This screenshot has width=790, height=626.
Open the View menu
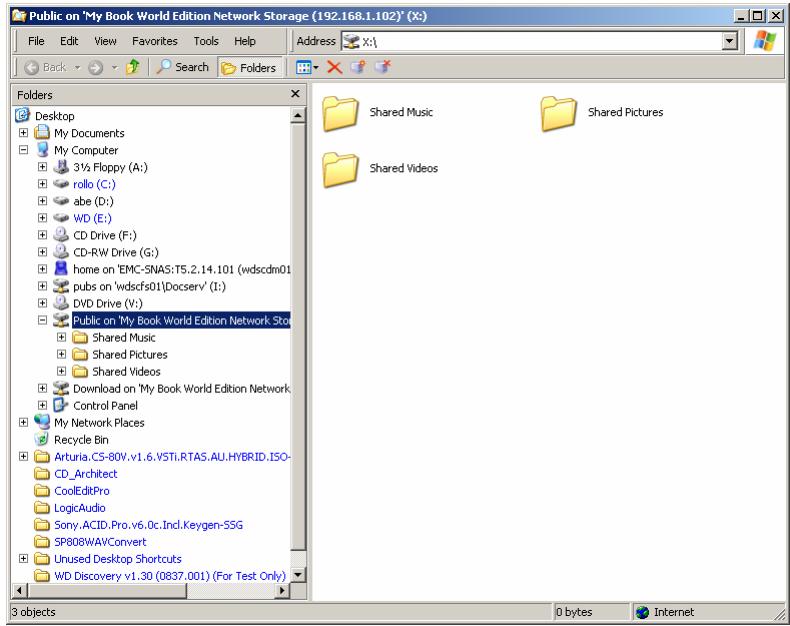coord(105,41)
